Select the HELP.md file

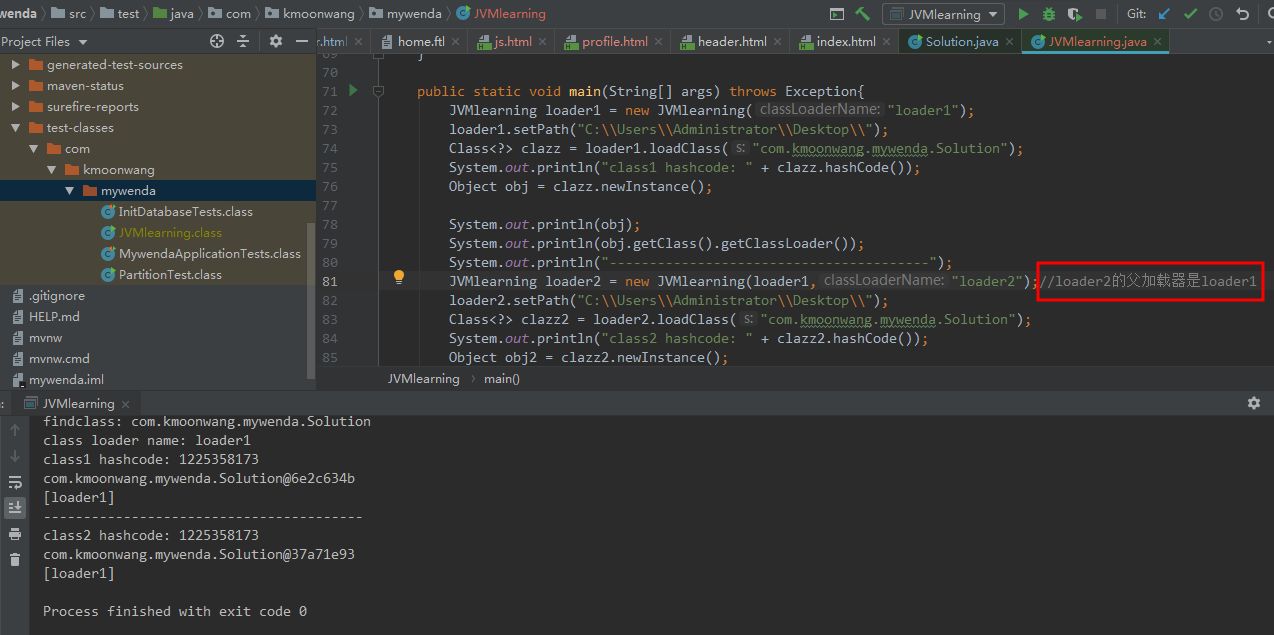click(x=54, y=317)
